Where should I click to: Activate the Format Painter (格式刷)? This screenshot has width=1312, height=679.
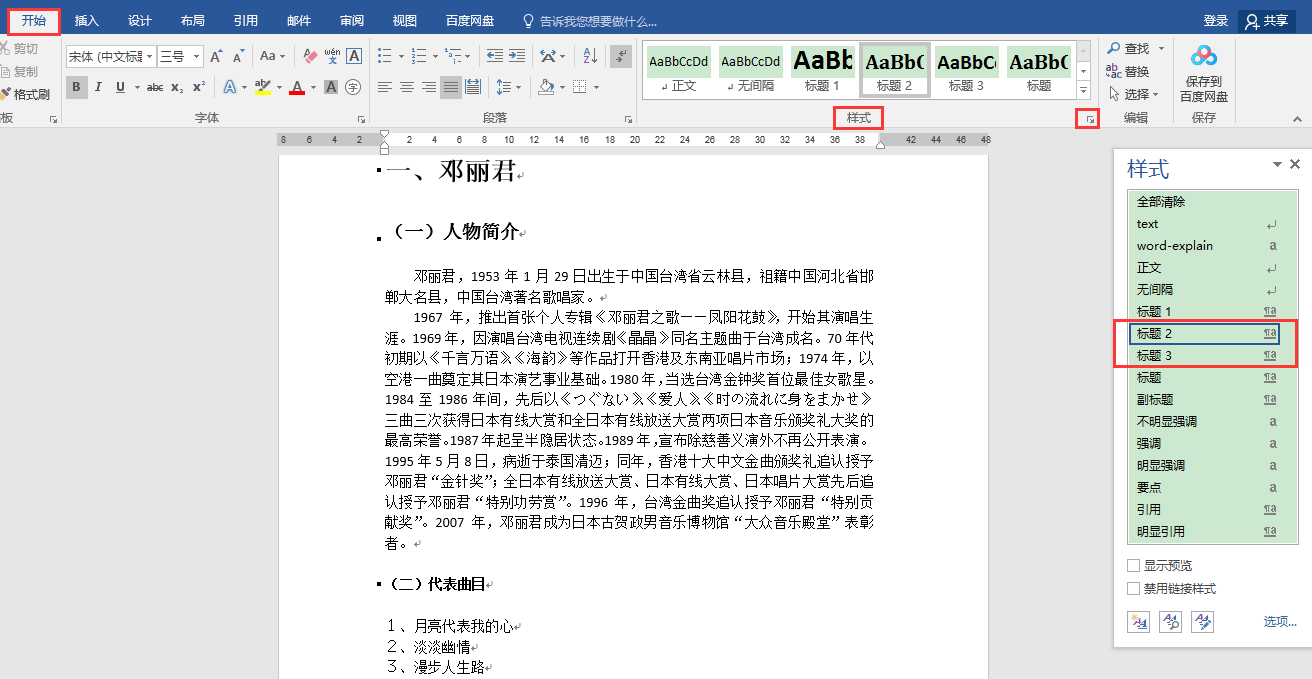pyautogui.click(x=25, y=94)
